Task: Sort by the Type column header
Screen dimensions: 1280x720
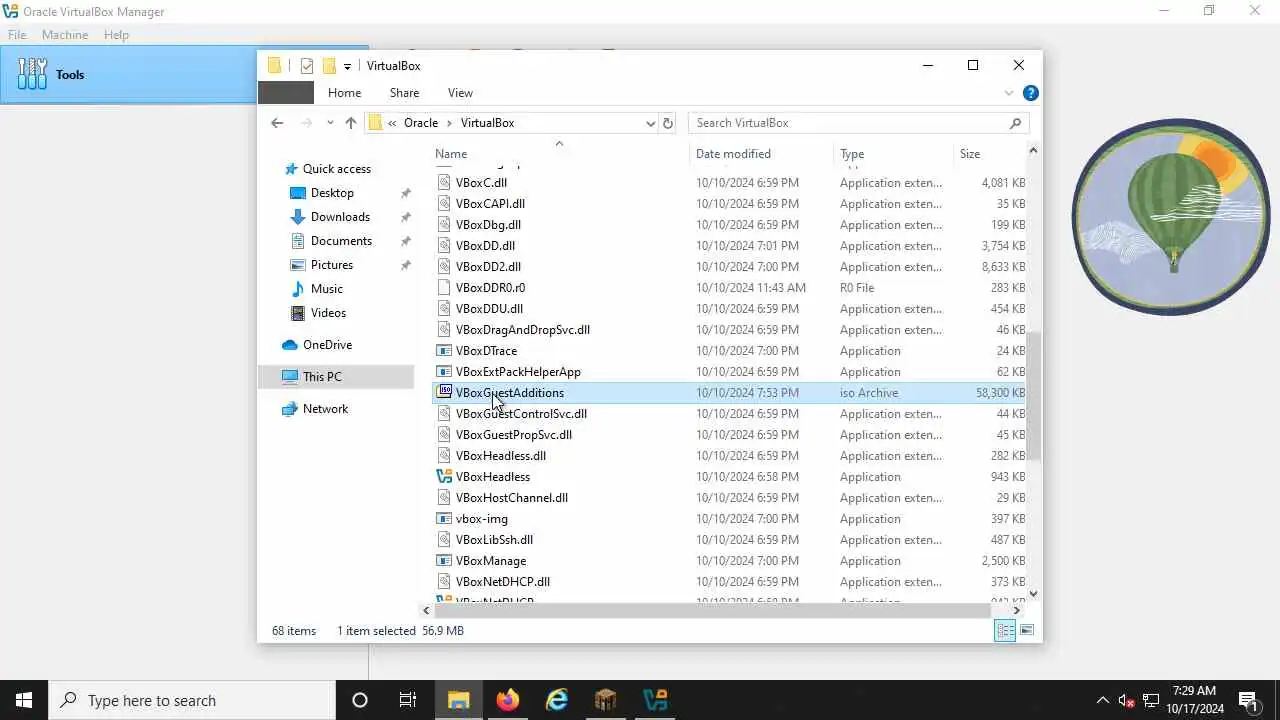Action: [x=852, y=154]
